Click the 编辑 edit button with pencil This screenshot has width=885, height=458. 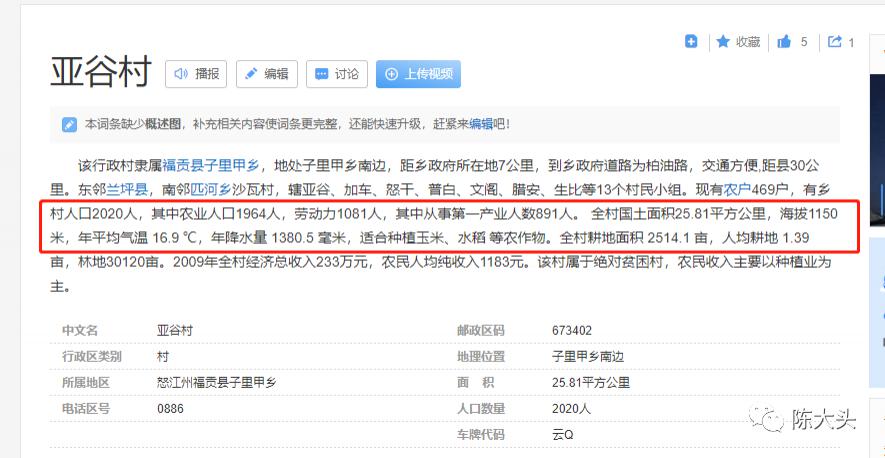[266, 74]
